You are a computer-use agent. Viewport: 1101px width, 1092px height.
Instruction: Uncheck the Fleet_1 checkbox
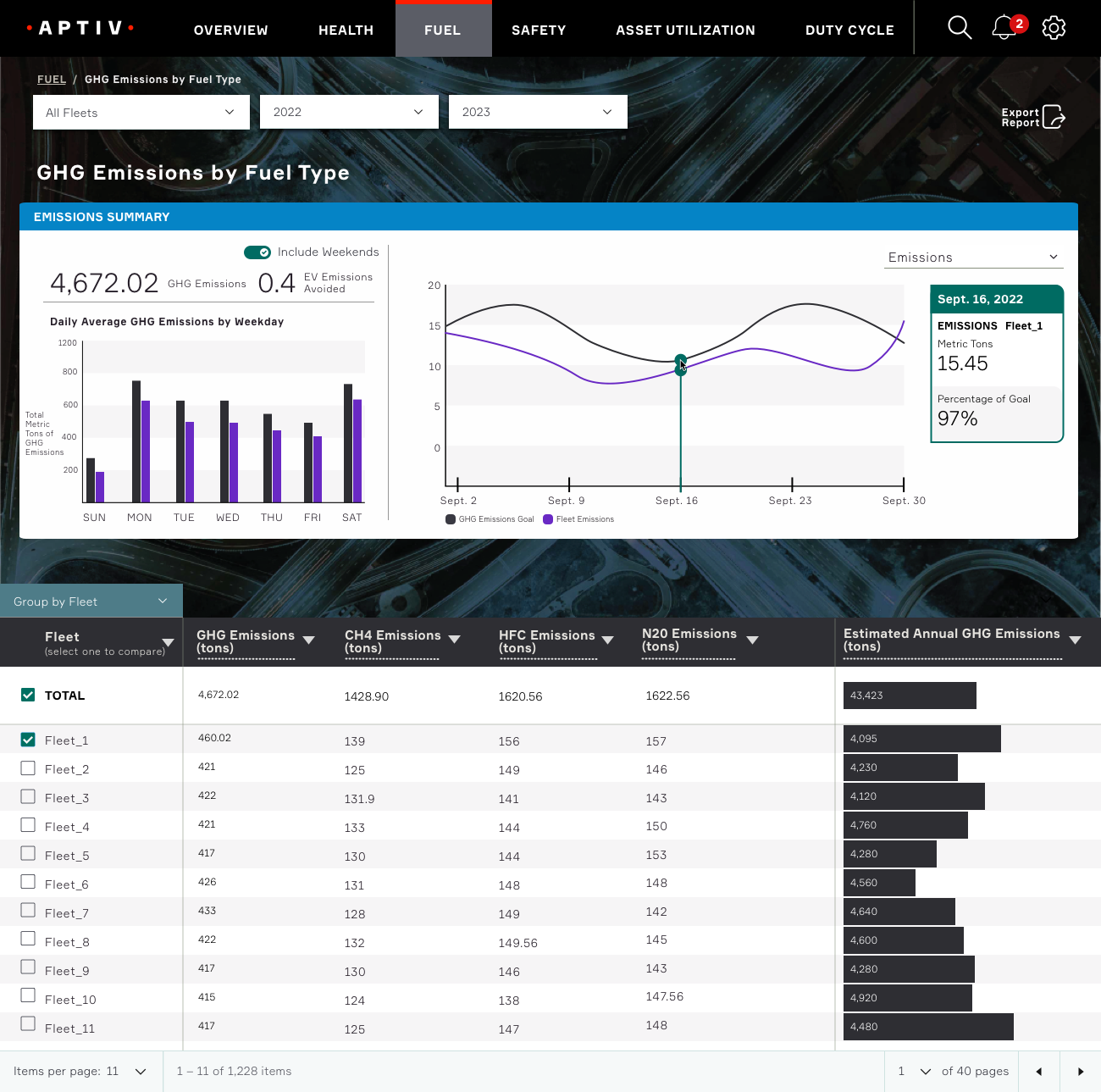(28, 740)
